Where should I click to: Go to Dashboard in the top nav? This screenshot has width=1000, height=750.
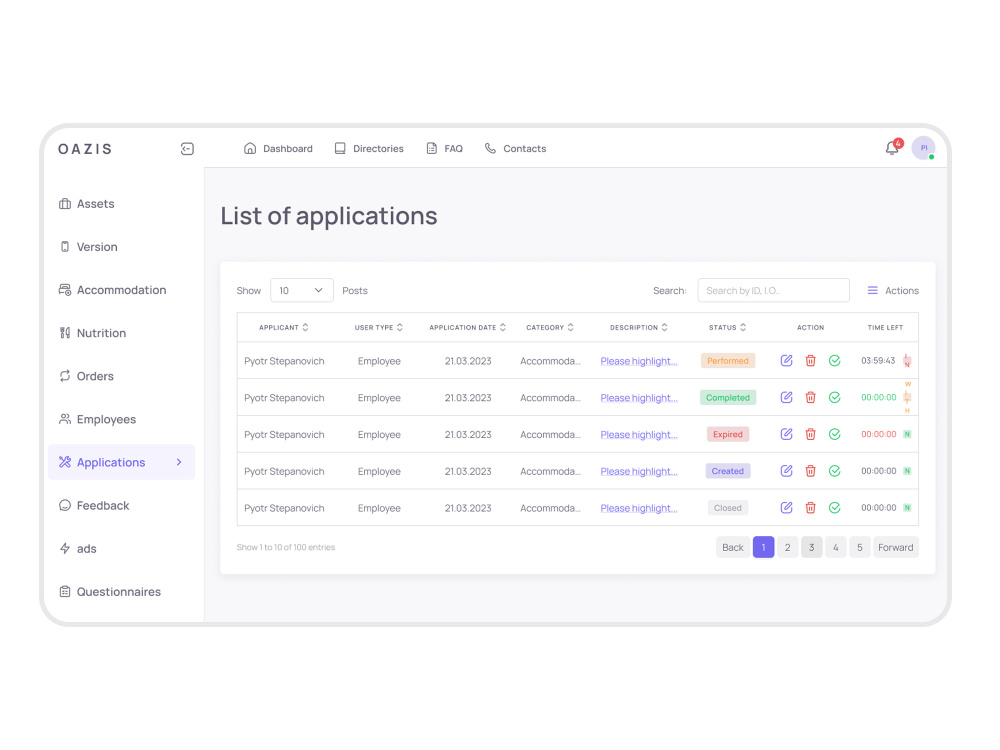278,149
